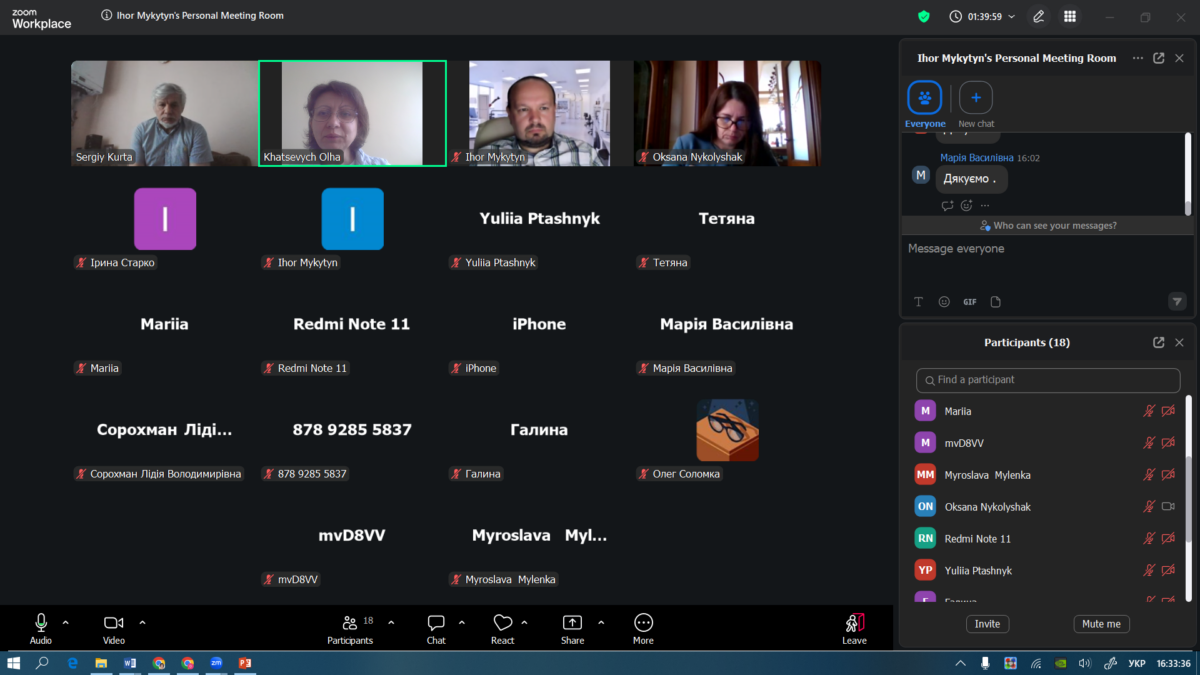Add reaction to Дякуємо message
Image resolution: width=1200 pixels, height=675 pixels.
pos(966,206)
